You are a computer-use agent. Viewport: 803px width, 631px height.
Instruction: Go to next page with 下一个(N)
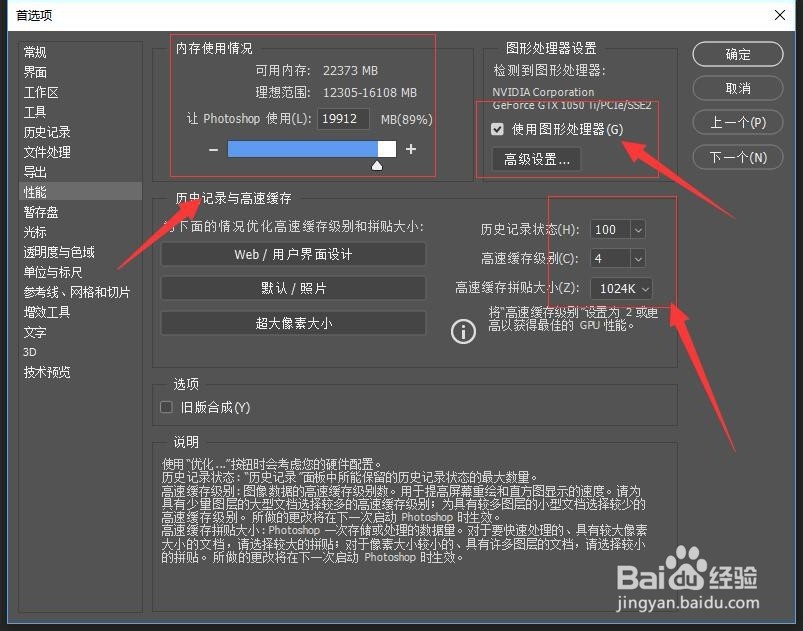pos(737,157)
